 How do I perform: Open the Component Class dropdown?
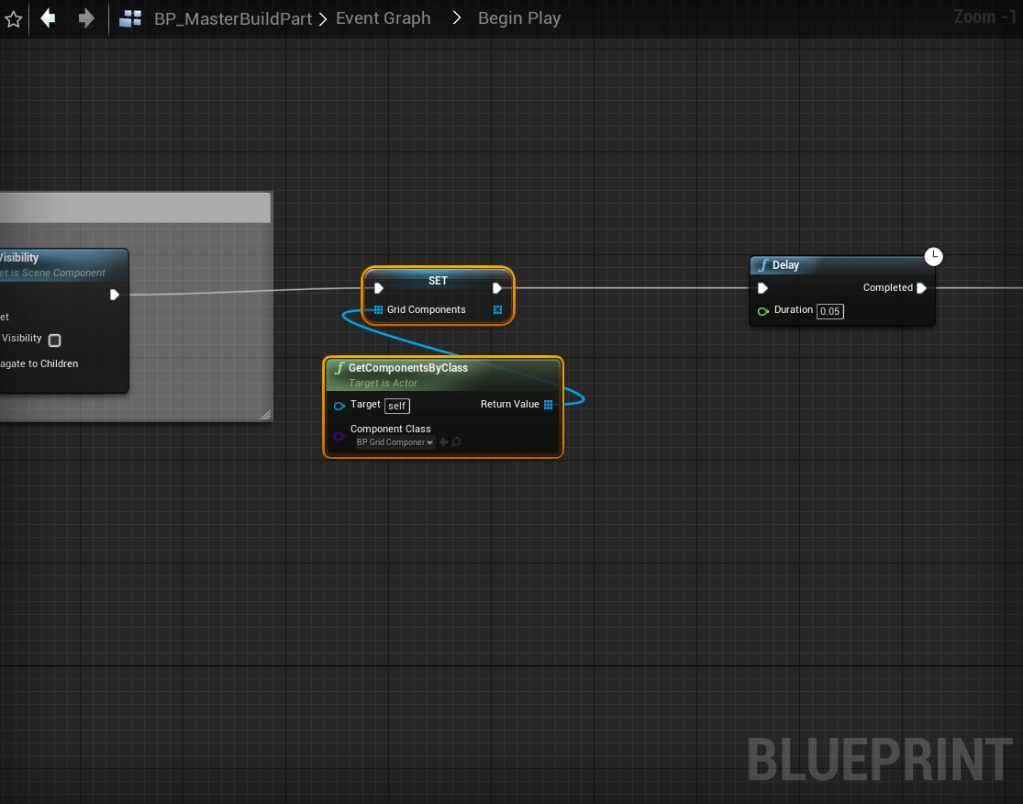click(x=395, y=442)
